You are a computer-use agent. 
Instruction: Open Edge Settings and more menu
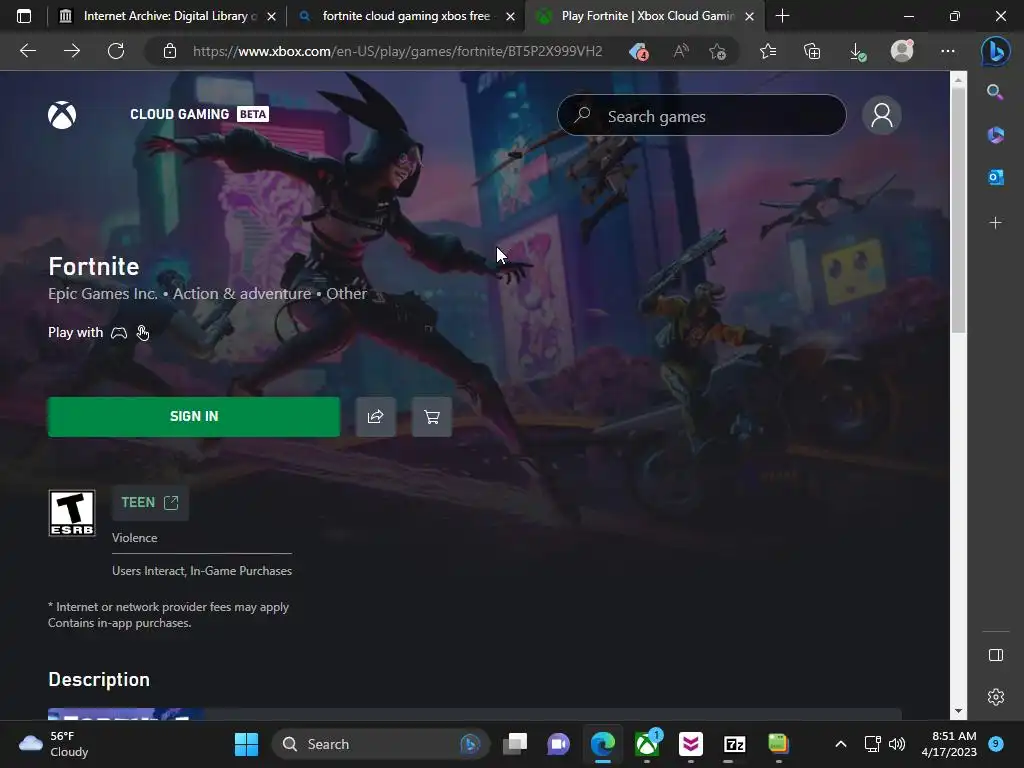(x=948, y=51)
